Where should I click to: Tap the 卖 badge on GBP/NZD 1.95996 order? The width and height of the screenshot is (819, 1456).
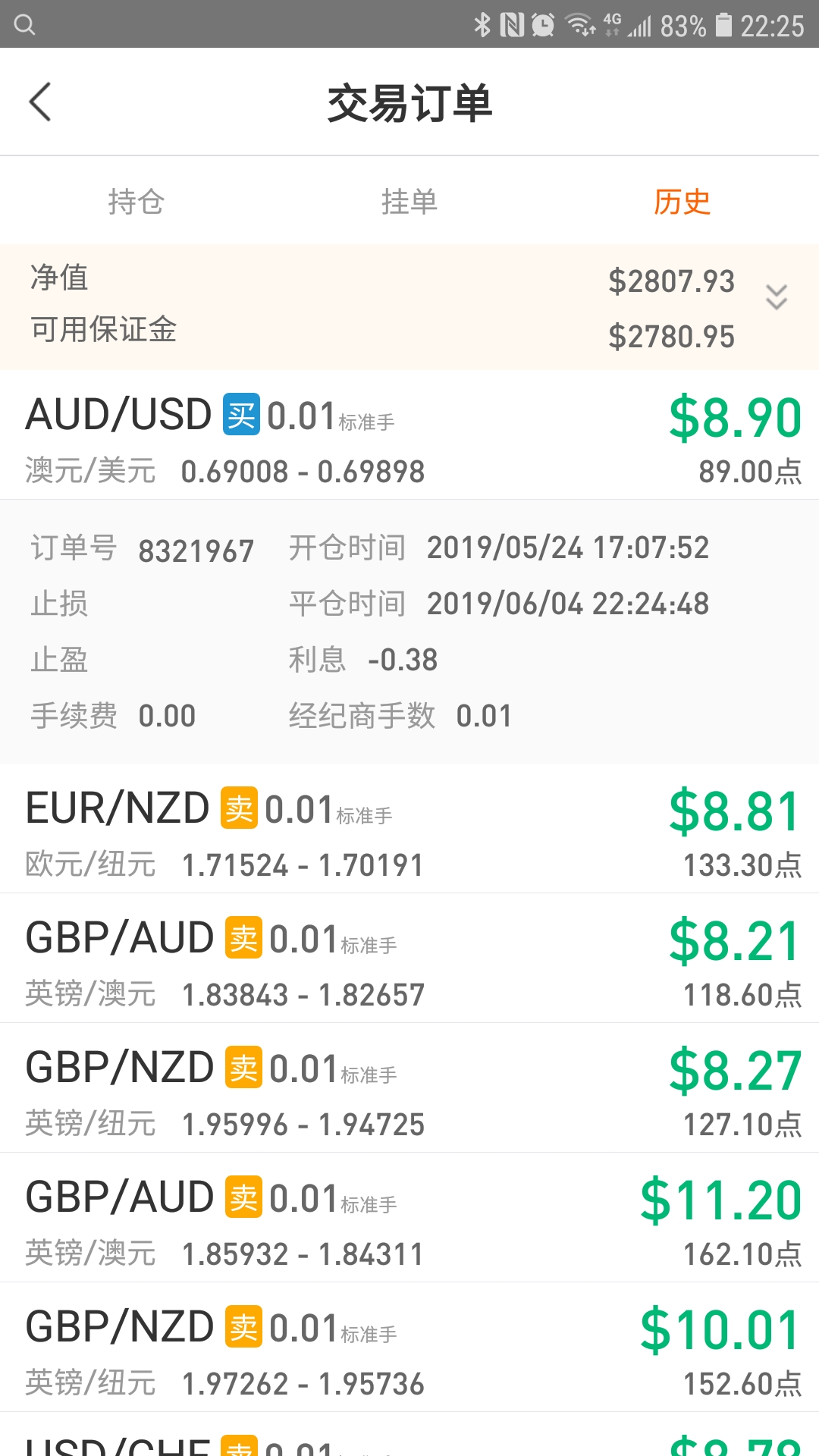pos(243,1067)
